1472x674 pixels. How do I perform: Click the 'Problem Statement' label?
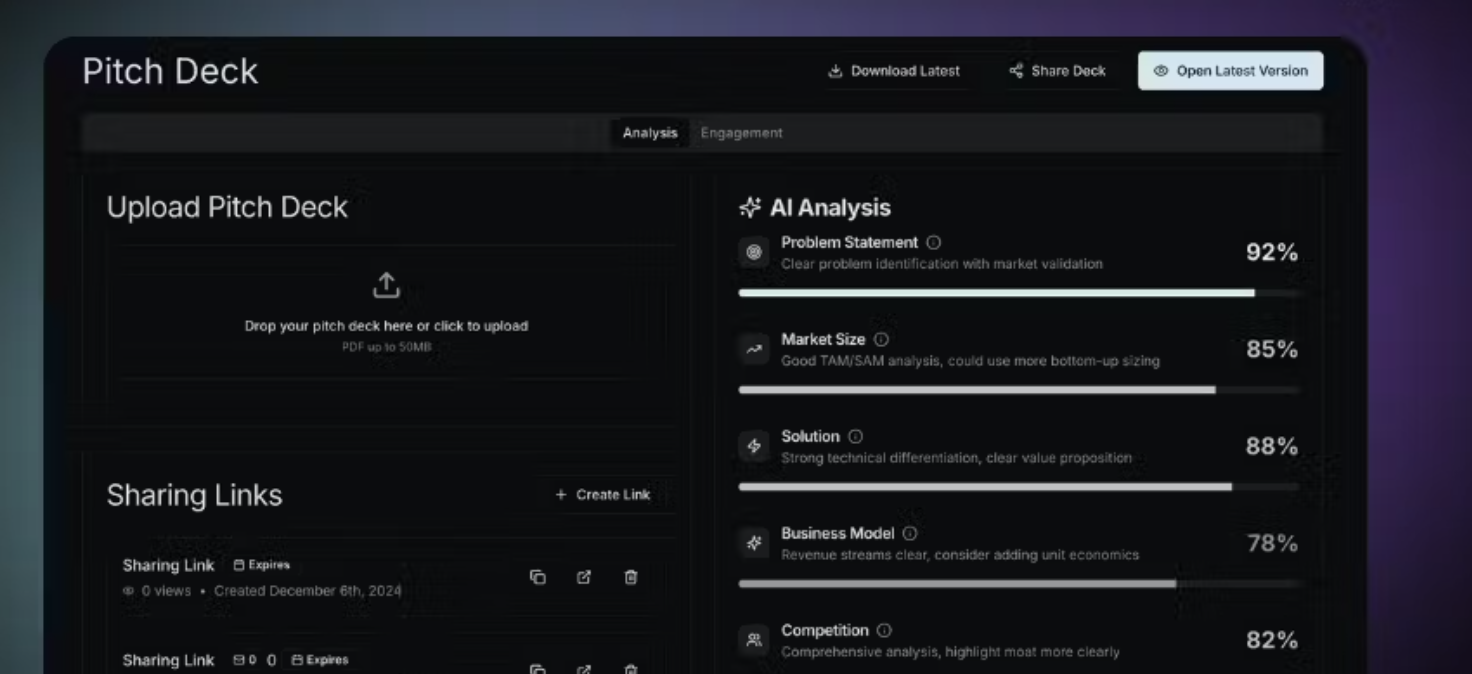(849, 243)
